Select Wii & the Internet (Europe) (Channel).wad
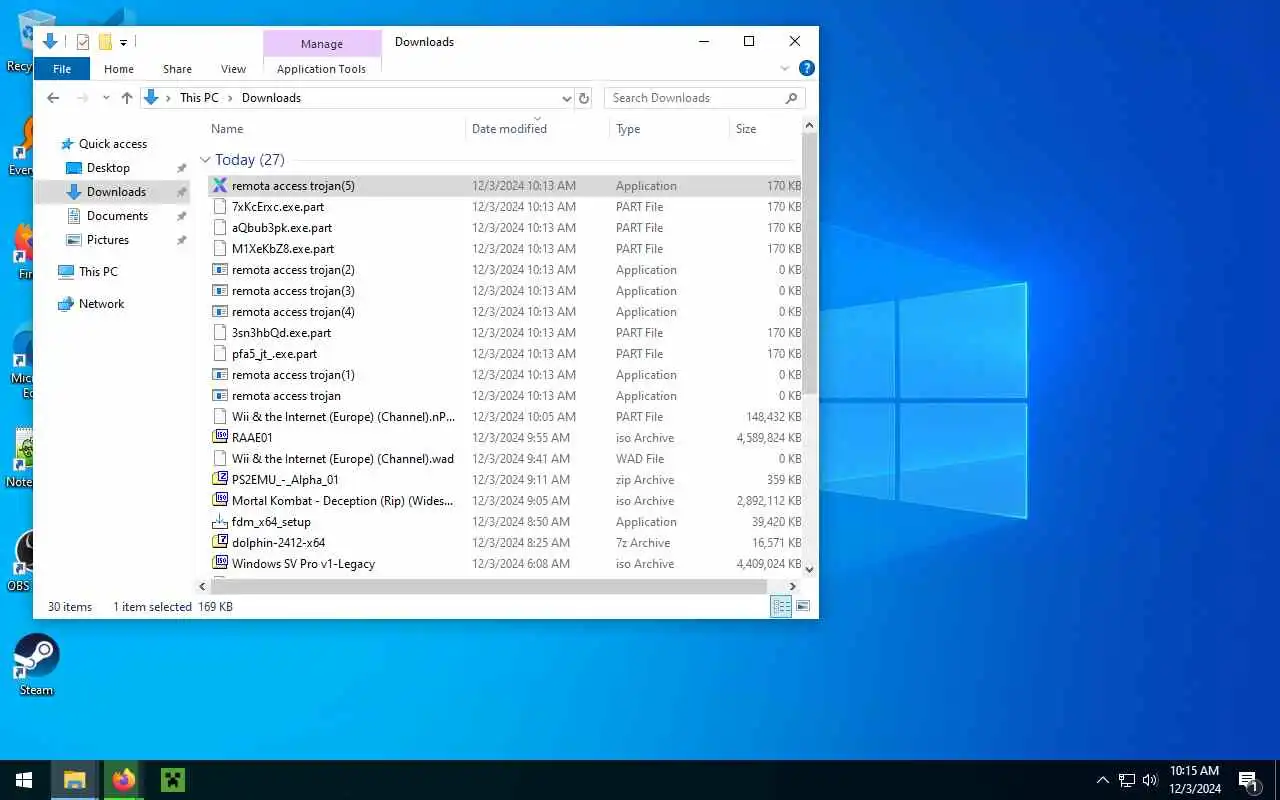Screen dimensions: 1280x800 504,459
